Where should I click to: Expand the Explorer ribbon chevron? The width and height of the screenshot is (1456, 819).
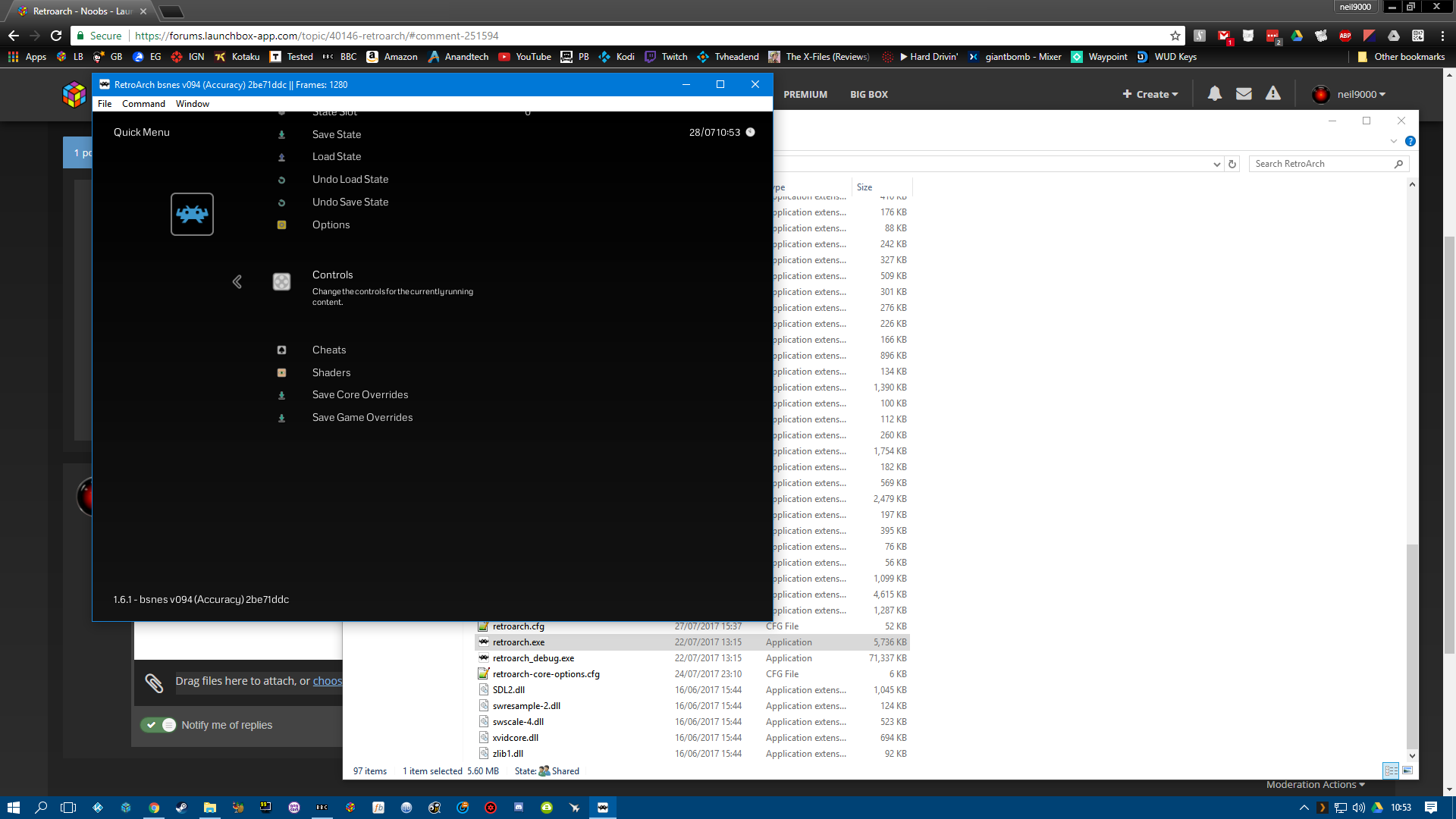coord(1393,141)
